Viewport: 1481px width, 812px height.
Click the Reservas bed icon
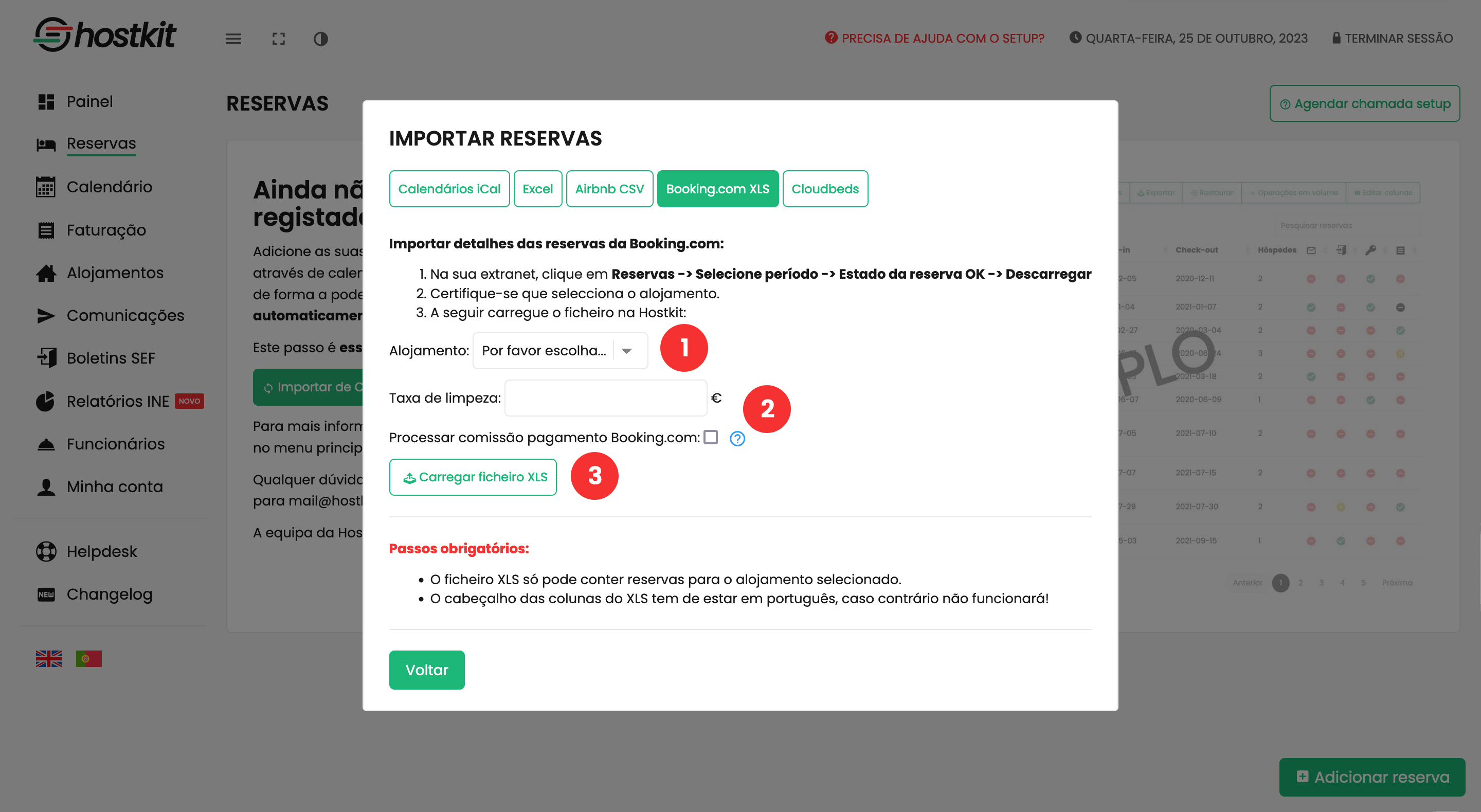tap(46, 144)
